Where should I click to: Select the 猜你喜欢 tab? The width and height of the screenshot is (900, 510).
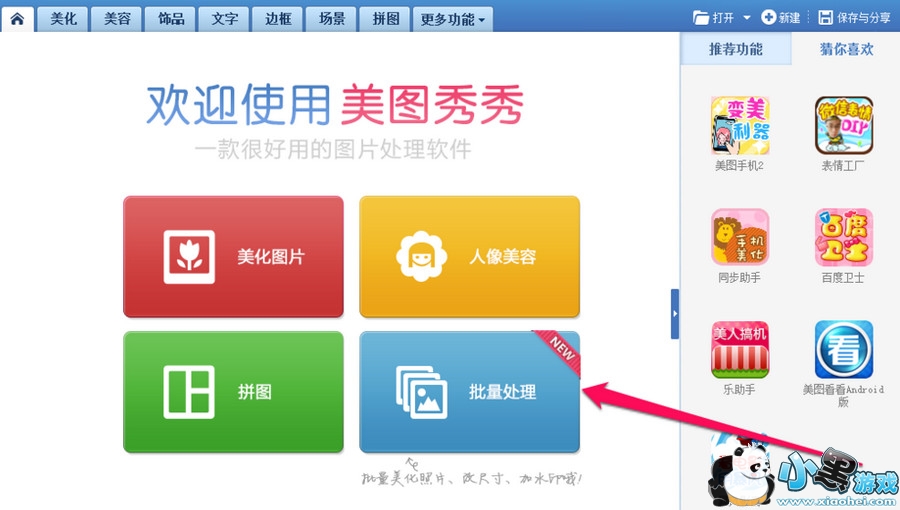coord(846,49)
